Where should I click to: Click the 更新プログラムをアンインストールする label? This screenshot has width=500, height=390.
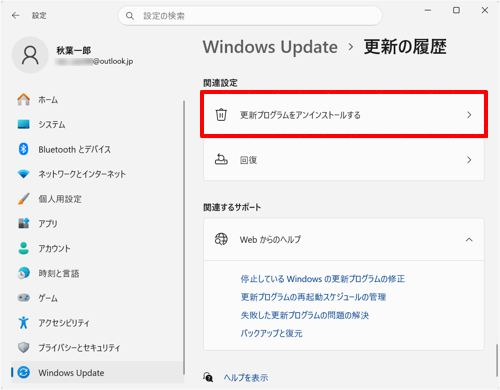(x=300, y=115)
